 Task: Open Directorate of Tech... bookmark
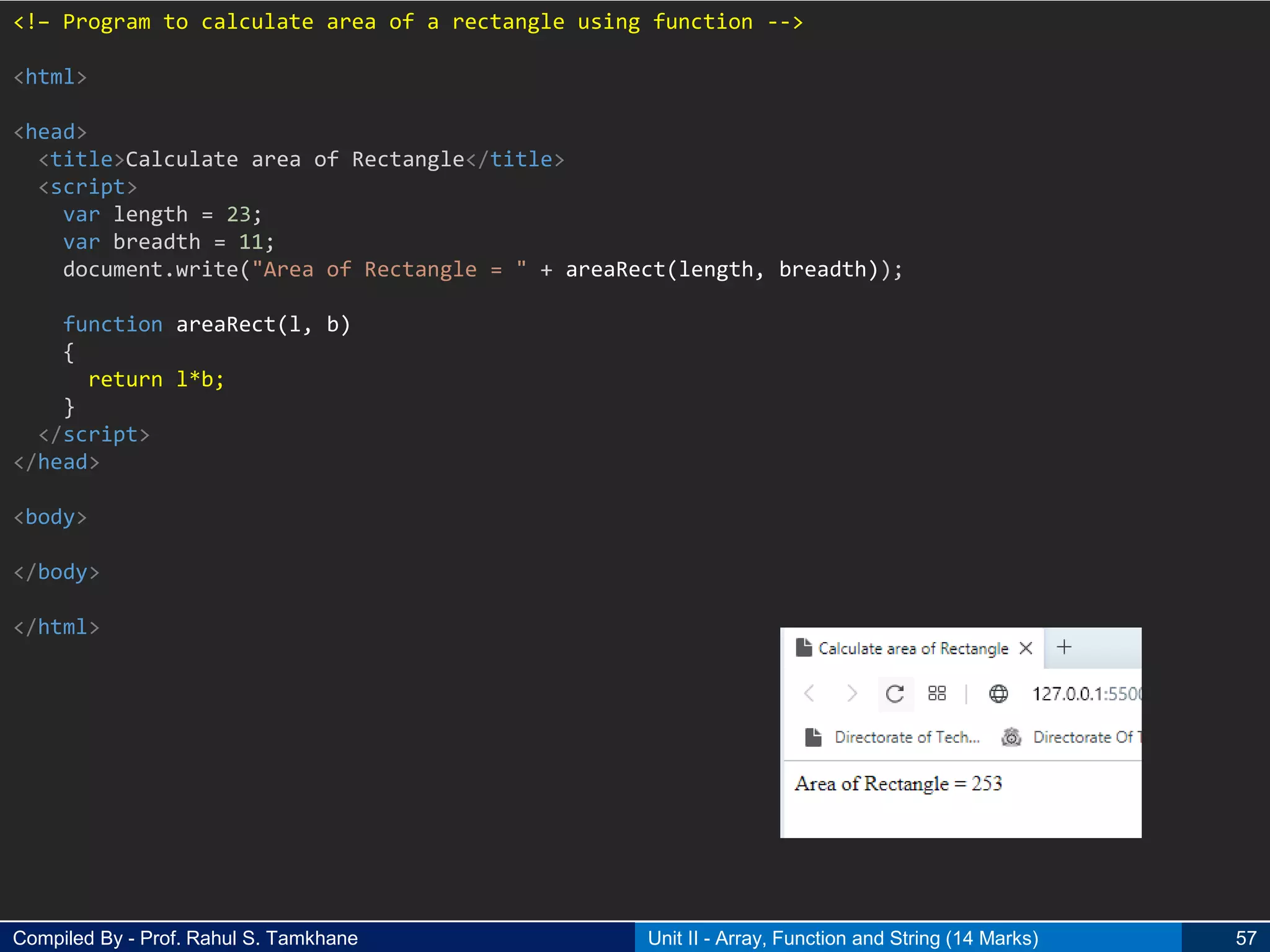(x=893, y=737)
